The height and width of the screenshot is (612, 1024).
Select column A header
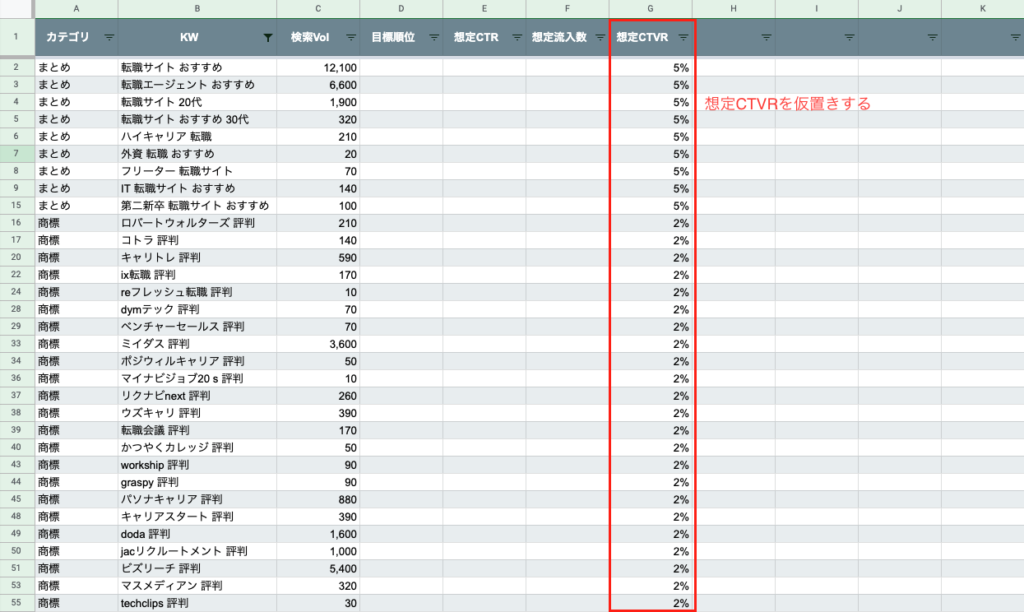click(76, 8)
